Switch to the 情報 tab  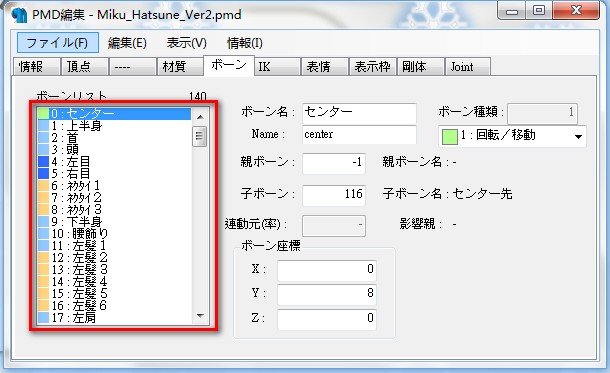pos(37,67)
